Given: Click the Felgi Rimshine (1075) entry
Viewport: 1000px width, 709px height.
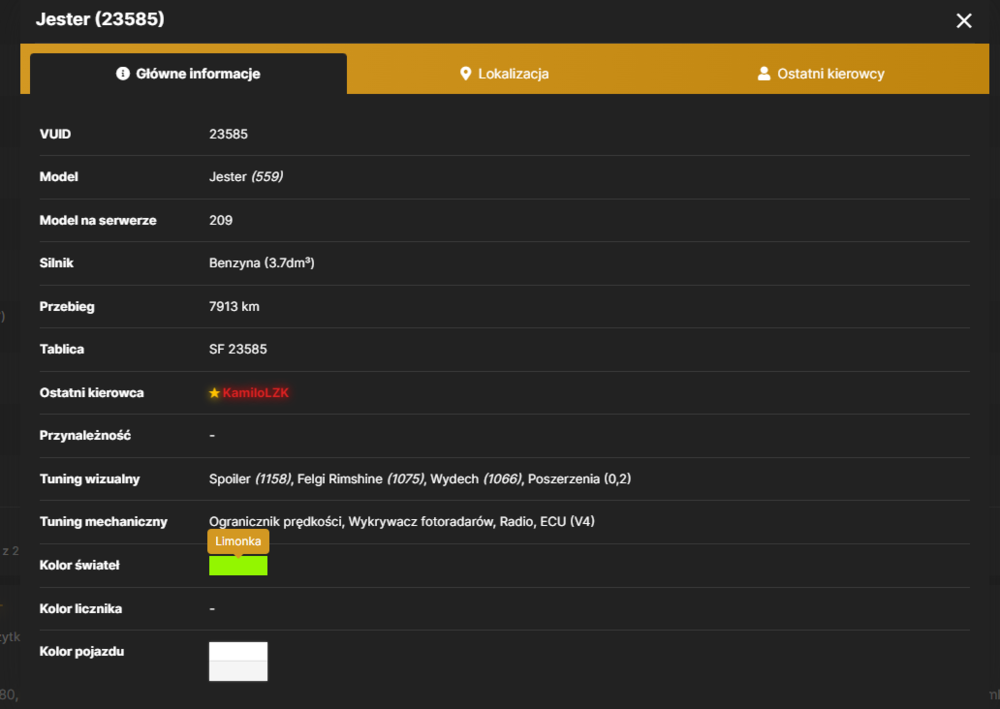Looking at the screenshot, I should [x=360, y=479].
